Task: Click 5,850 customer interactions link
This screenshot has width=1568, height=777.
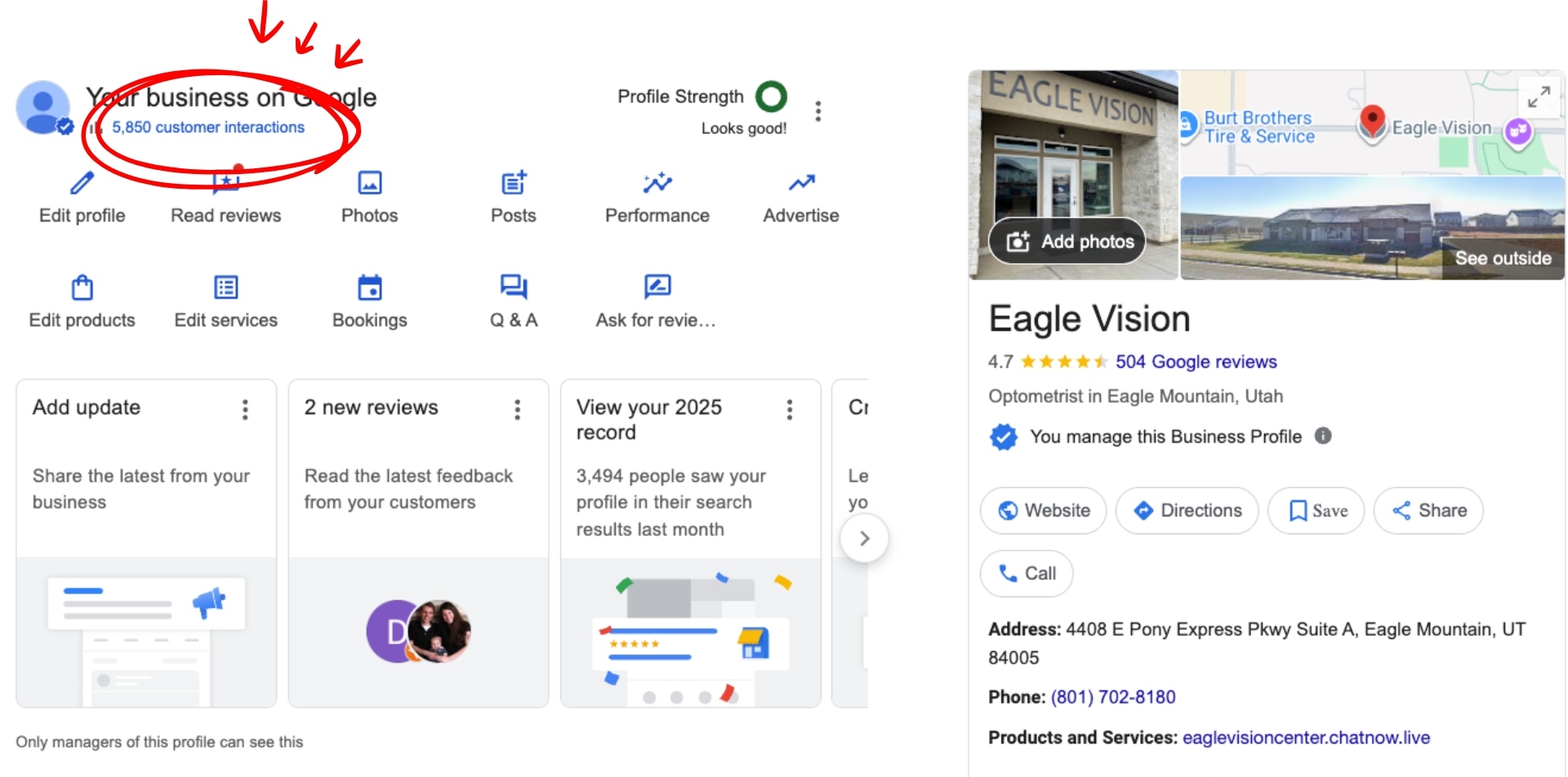Action: pyautogui.click(x=208, y=127)
